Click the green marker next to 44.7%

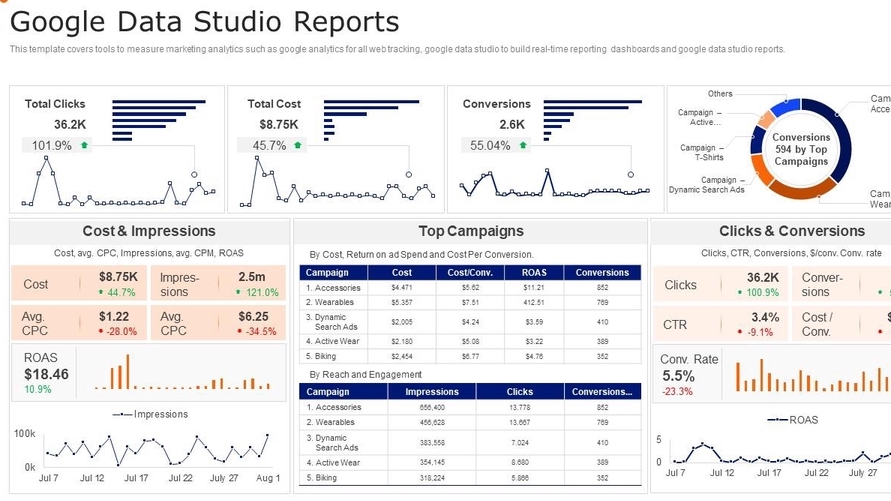pyautogui.click(x=101, y=293)
